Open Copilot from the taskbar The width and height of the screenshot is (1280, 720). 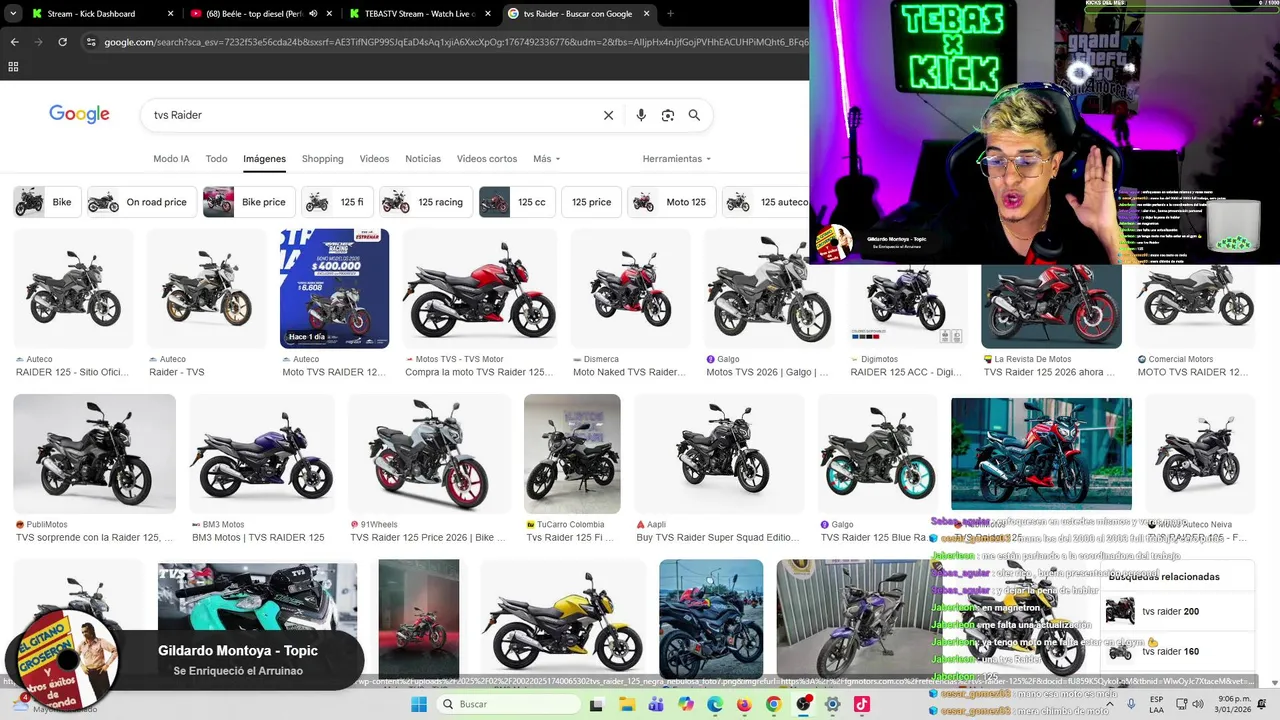(x=685, y=704)
